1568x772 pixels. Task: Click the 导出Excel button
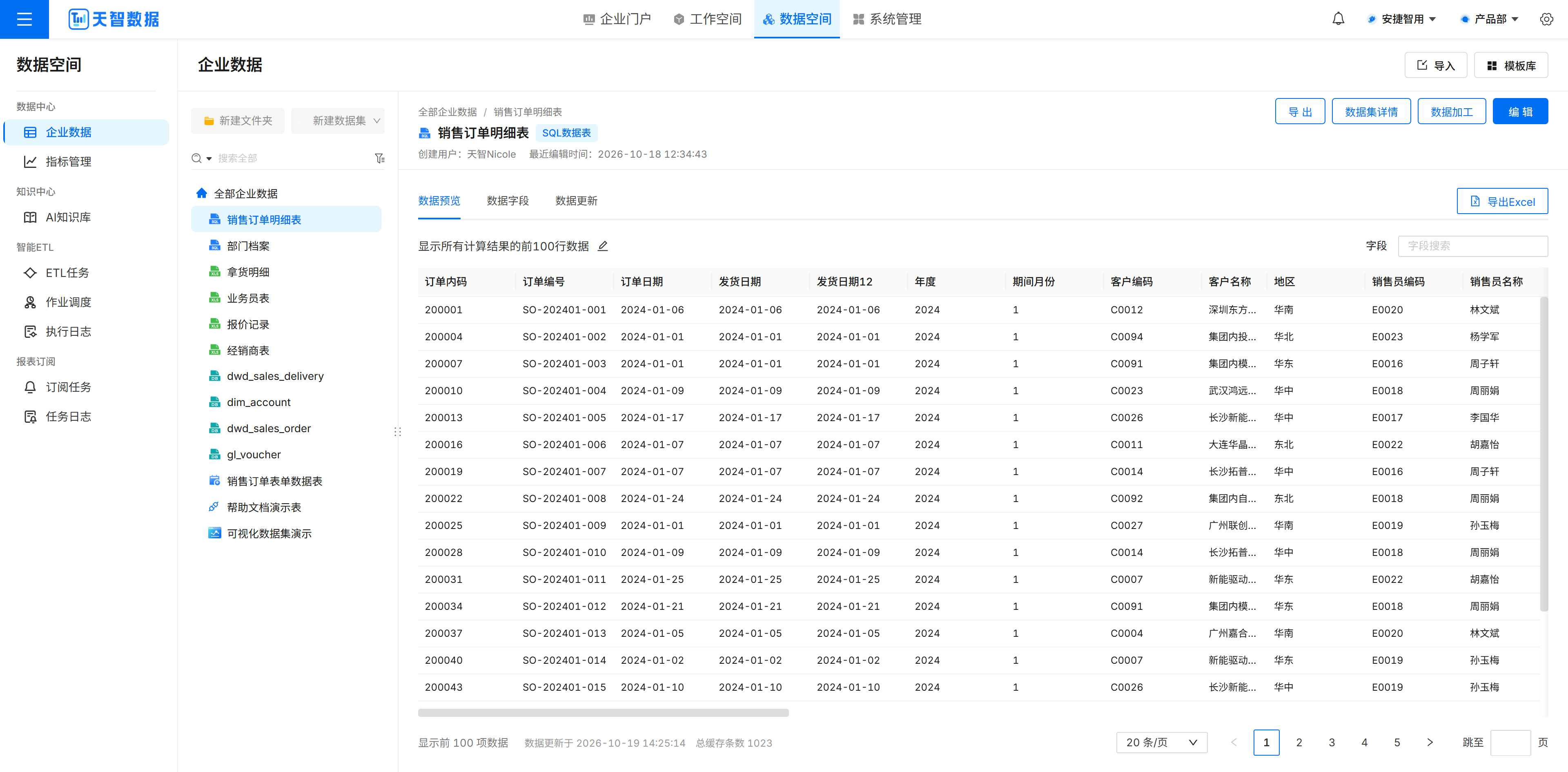point(1502,201)
